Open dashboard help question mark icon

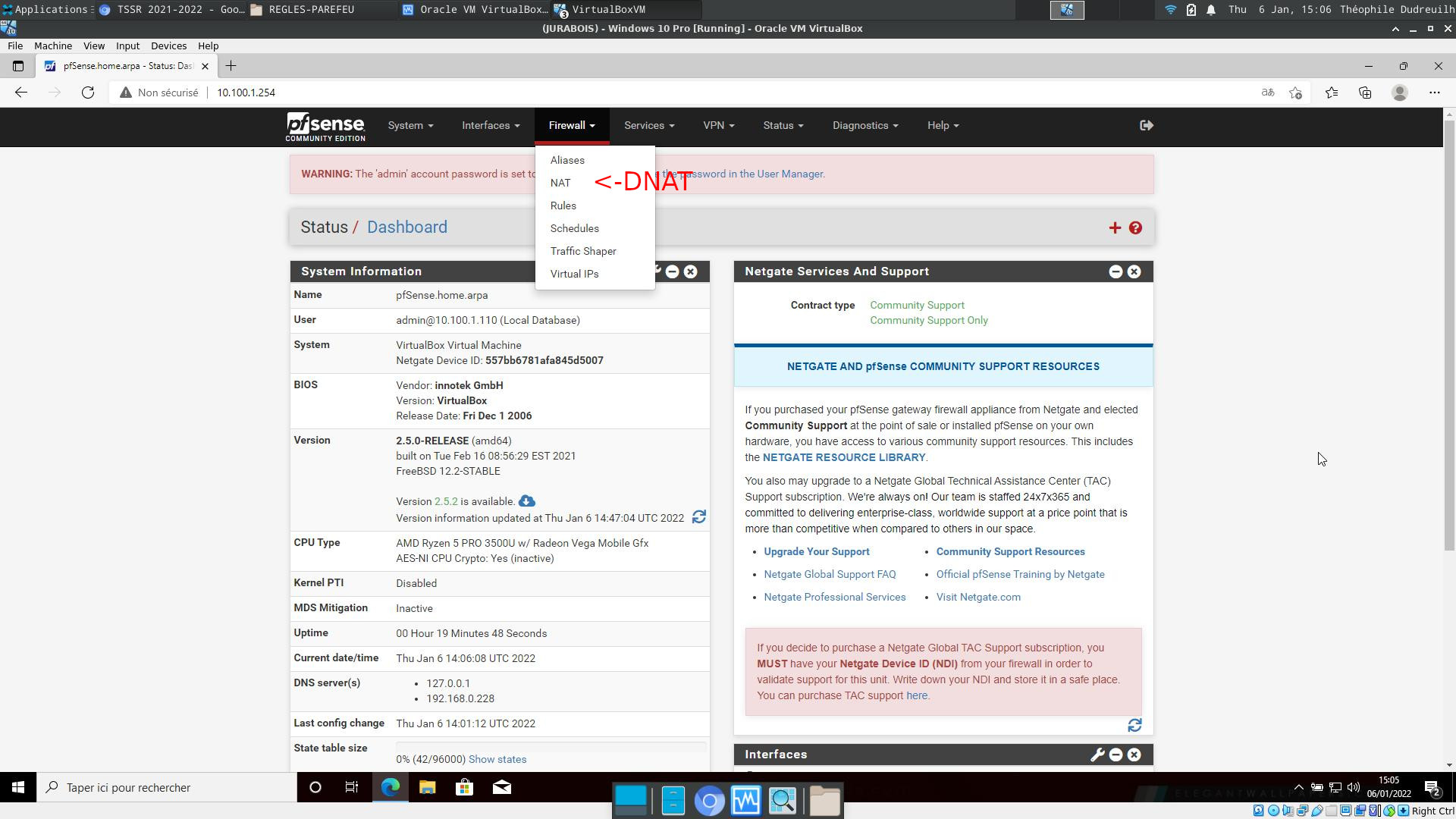(x=1135, y=227)
